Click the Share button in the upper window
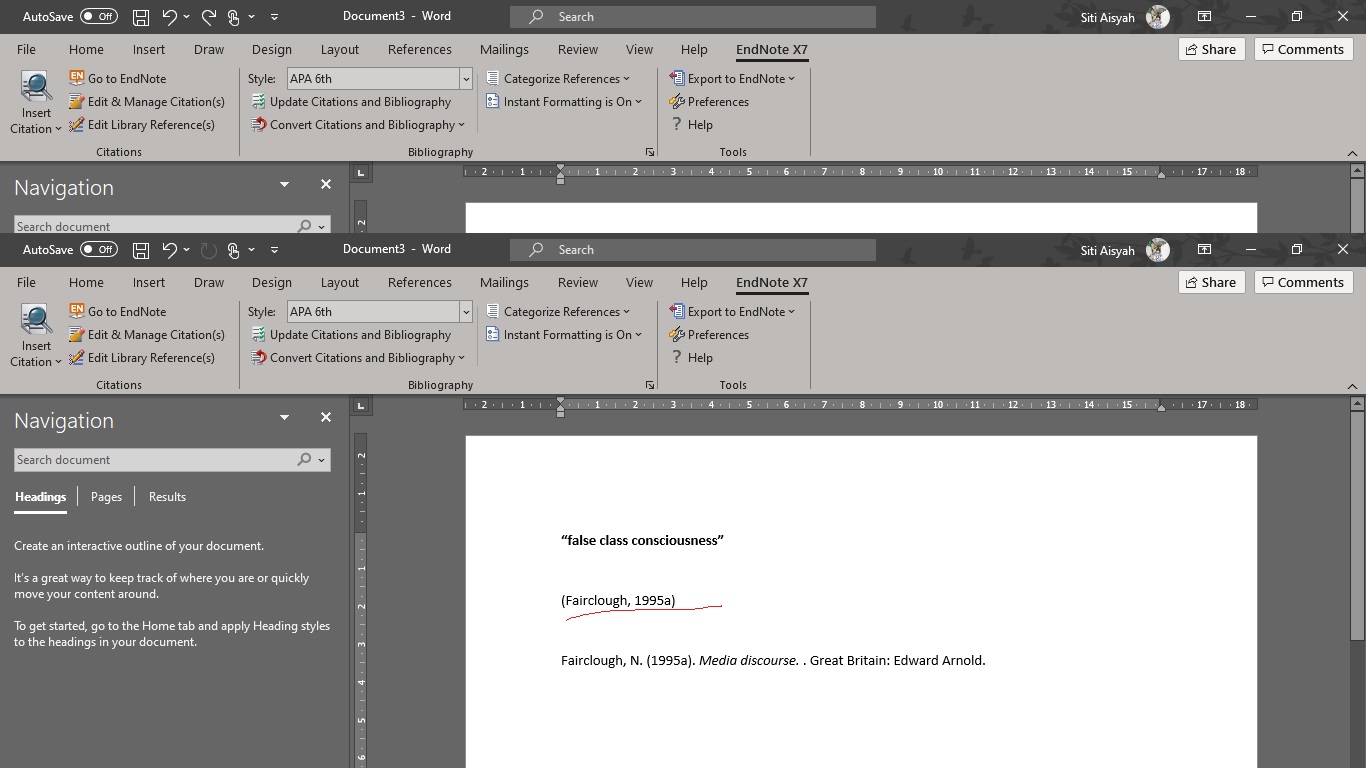The image size is (1366, 768). pyautogui.click(x=1211, y=50)
